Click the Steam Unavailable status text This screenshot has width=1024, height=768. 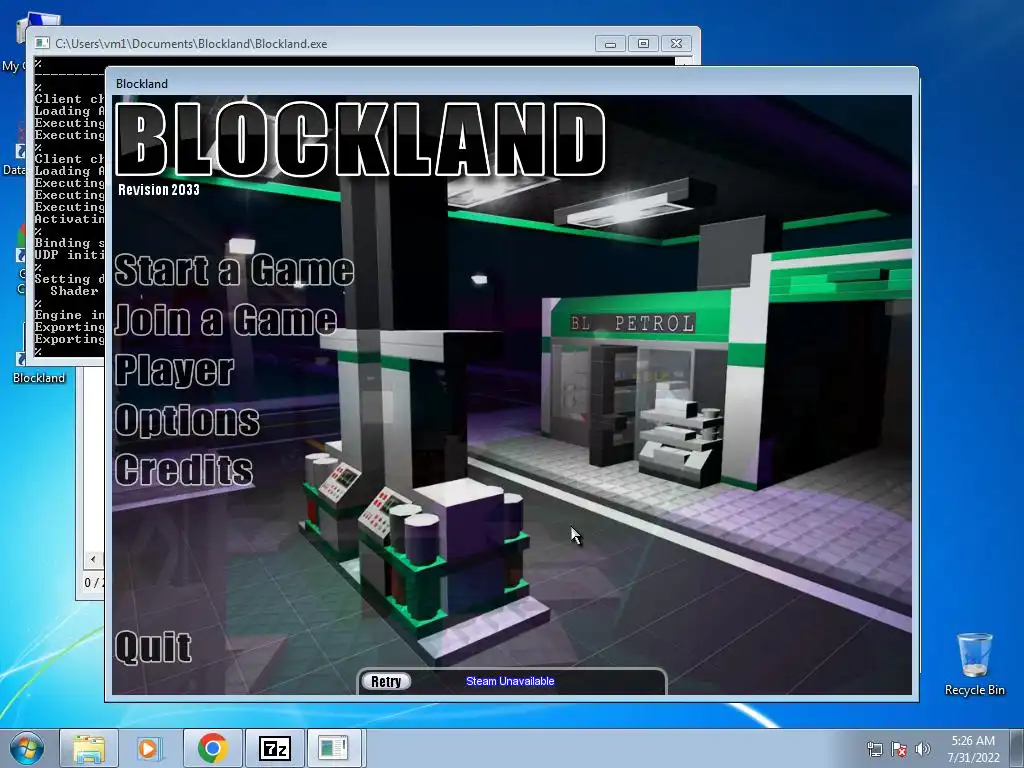coord(510,681)
